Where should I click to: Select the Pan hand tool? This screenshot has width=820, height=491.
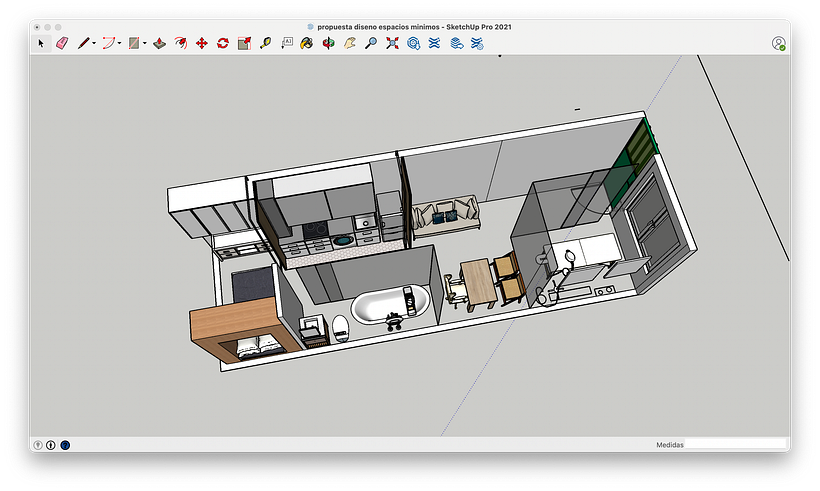pyautogui.click(x=350, y=43)
